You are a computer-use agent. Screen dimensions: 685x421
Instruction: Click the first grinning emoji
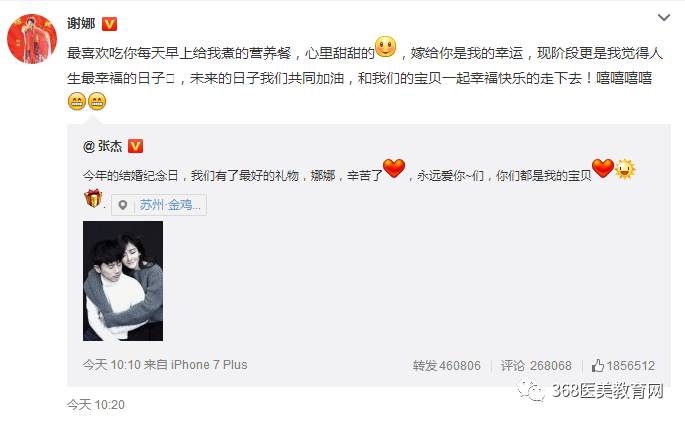click(77, 101)
